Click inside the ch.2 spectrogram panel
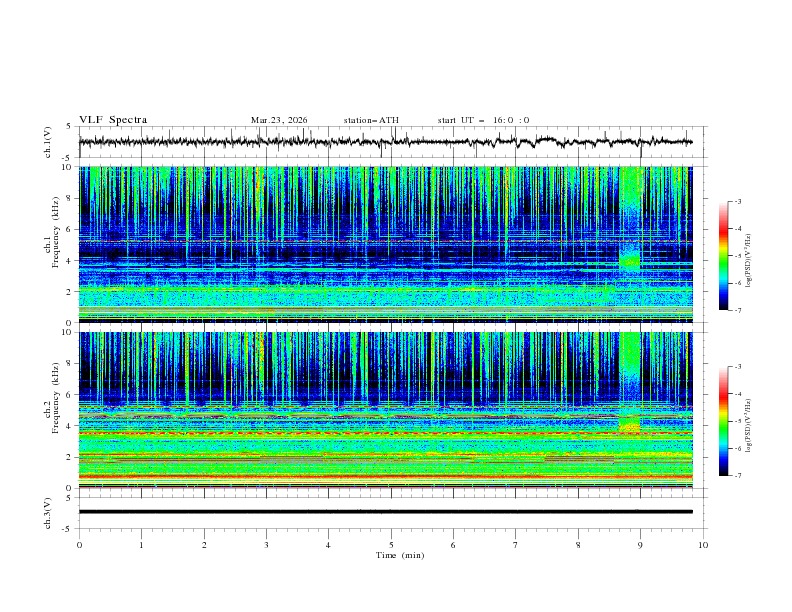Screen dimensions: 792x612 tap(385, 410)
